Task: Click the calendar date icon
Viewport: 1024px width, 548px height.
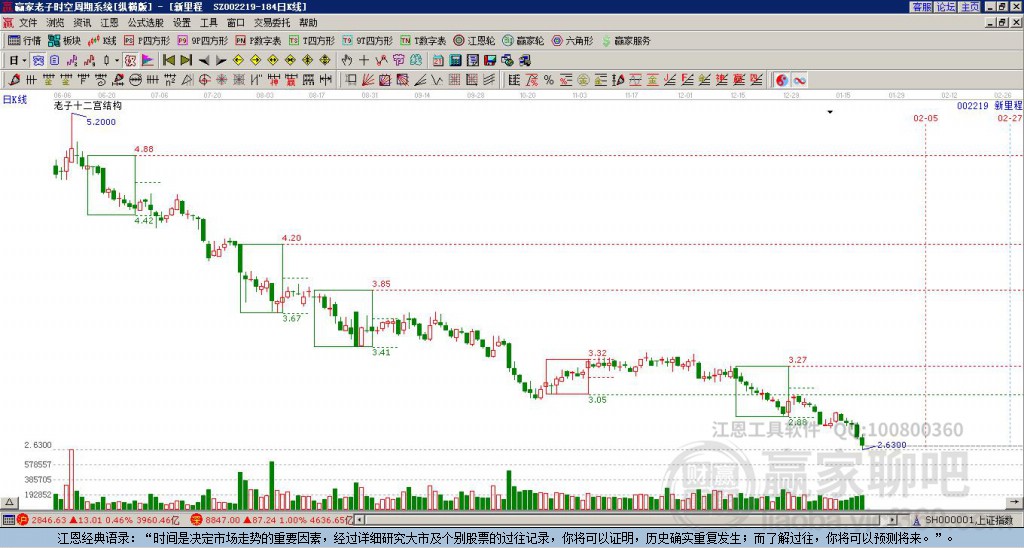Action: pos(438,60)
